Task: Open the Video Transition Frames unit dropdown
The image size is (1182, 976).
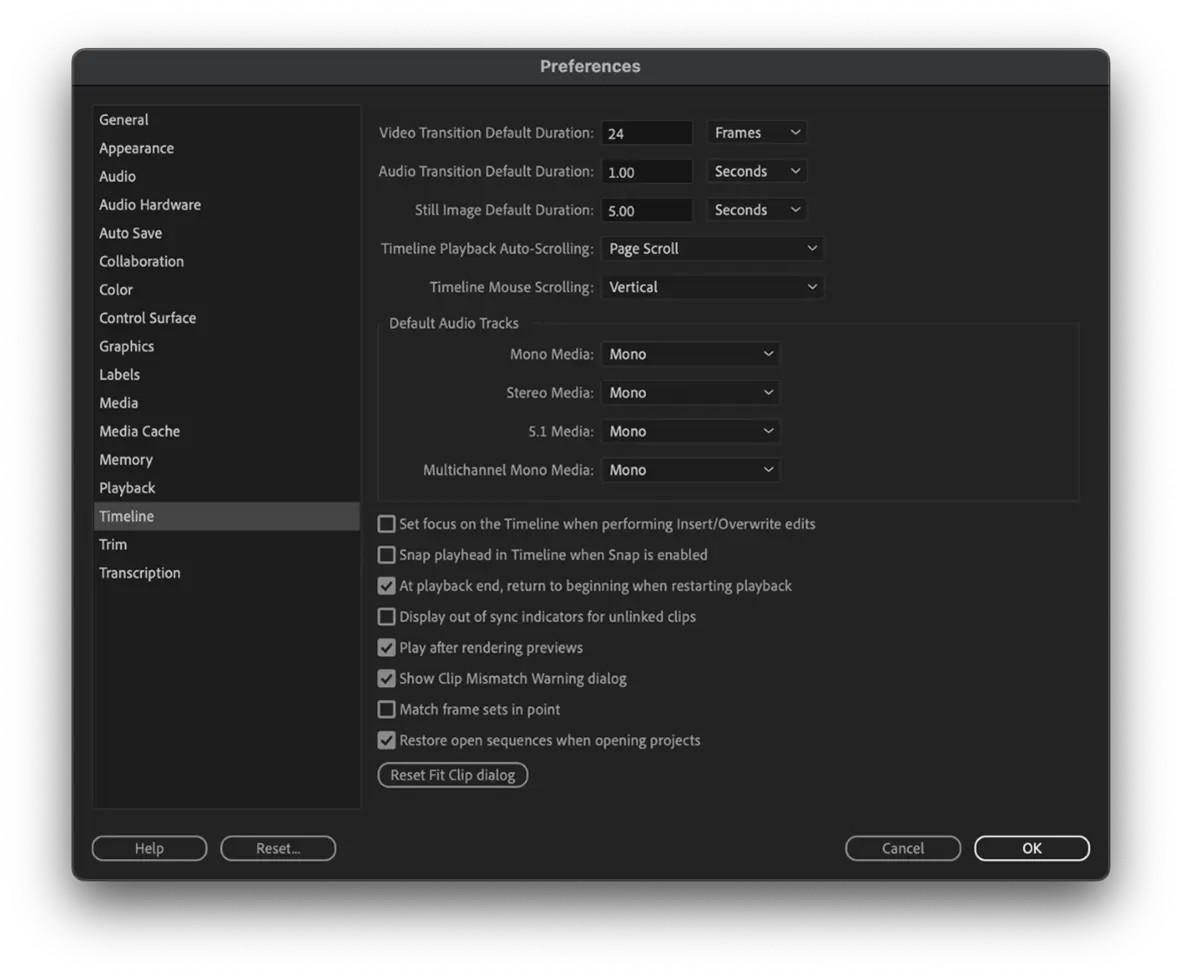Action: (756, 133)
